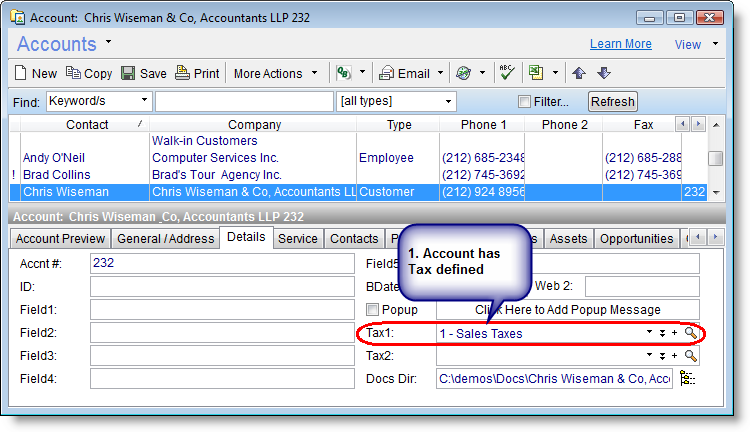Screen dimensions: 750x432
Task: Save the account with the Save icon
Action: [128, 73]
